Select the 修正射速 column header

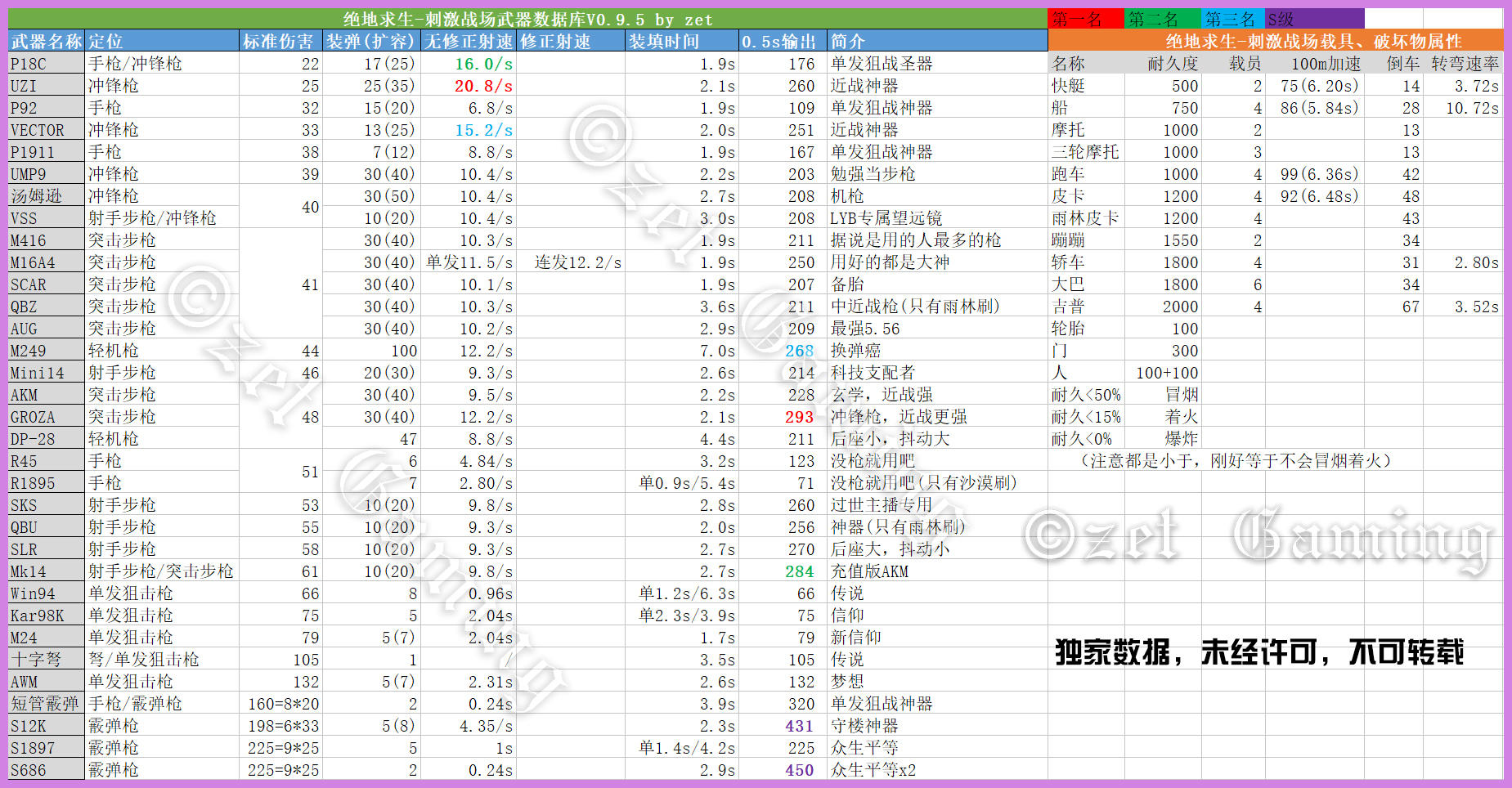pos(571,41)
